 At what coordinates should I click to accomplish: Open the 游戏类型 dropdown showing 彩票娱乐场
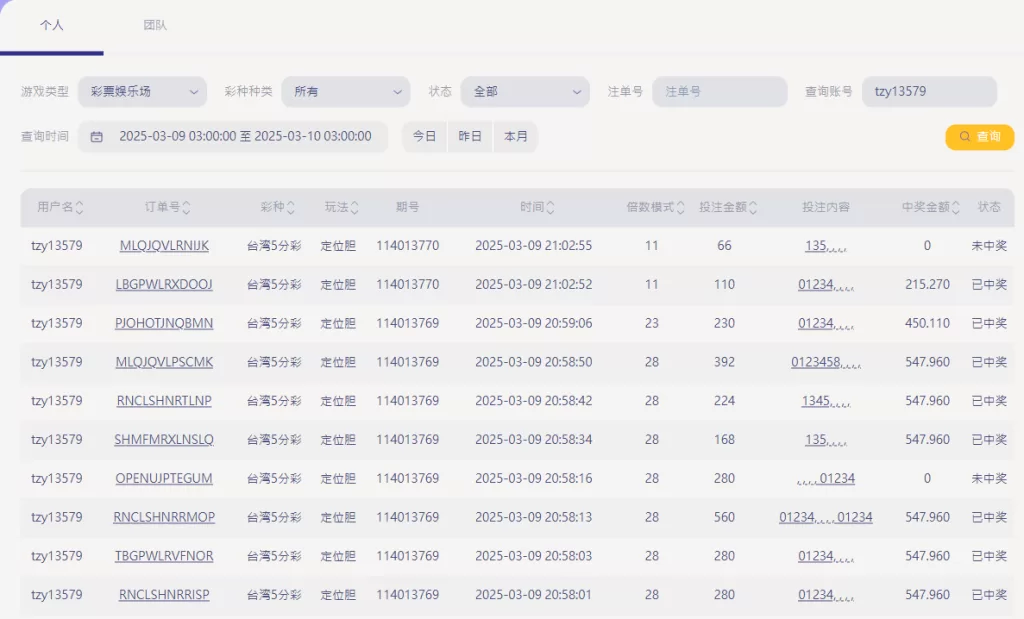(142, 91)
